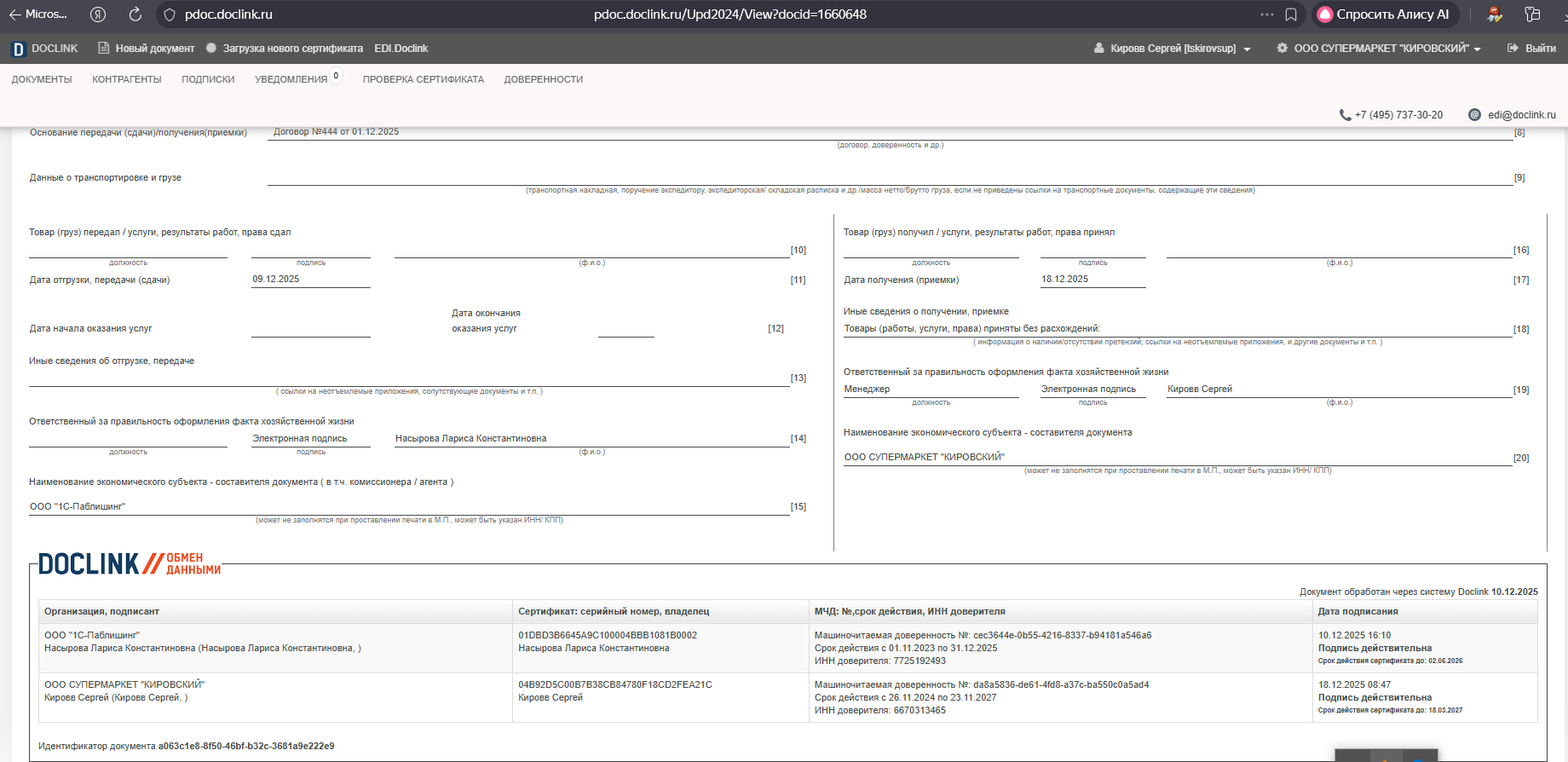Click the certificate validity note ending "02.06.2026"
The height and width of the screenshot is (762, 1568).
coord(1391,661)
